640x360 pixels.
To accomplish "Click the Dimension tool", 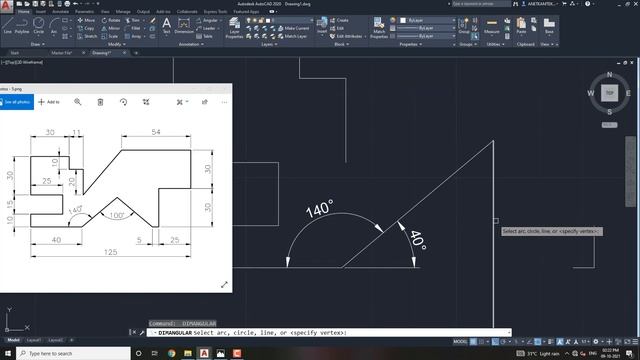I will [x=184, y=25].
